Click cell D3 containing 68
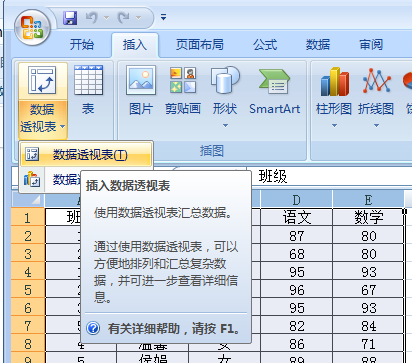Image resolution: width=412 pixels, height=363 pixels. coord(296,254)
